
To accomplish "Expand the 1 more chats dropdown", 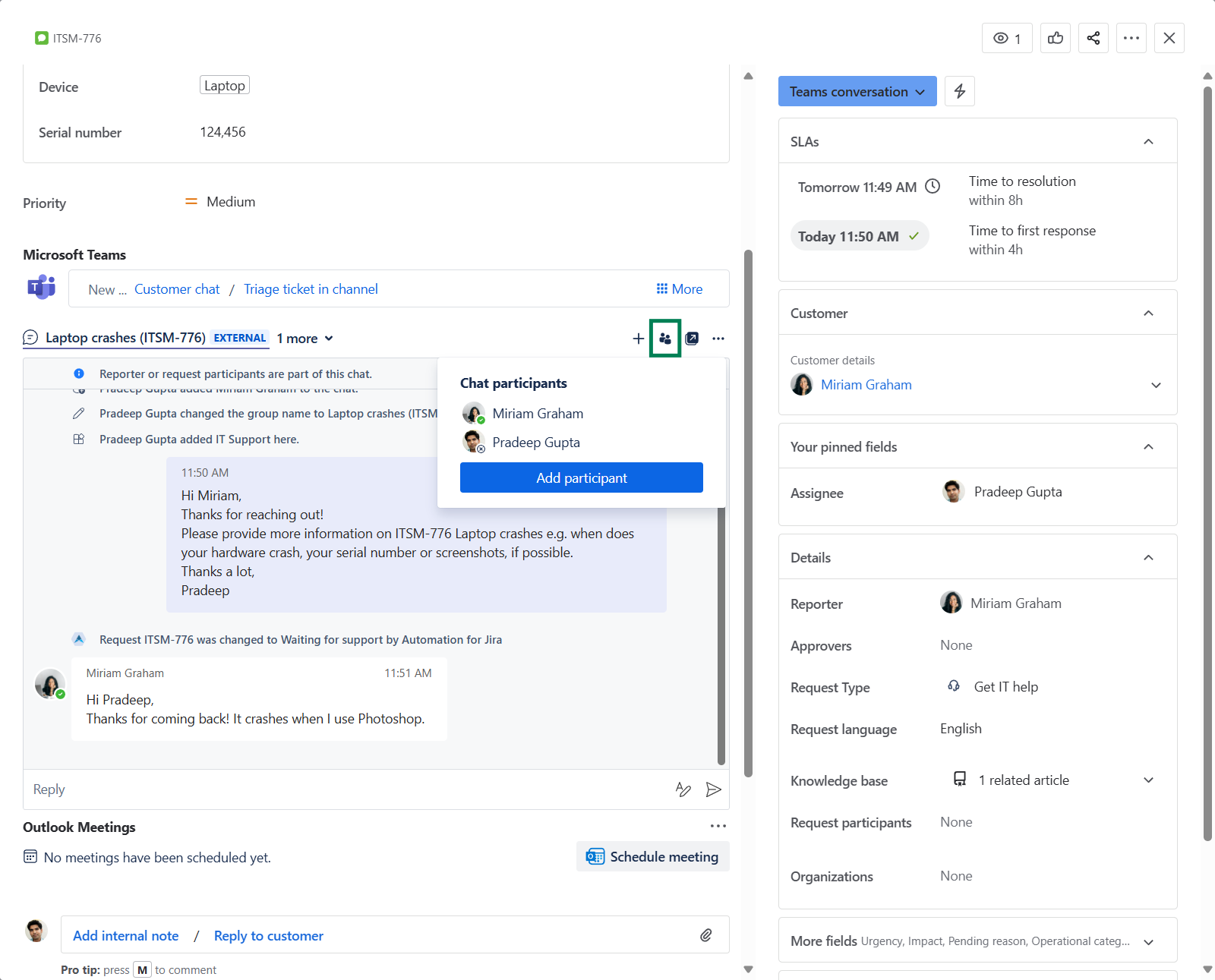I will (x=305, y=339).
